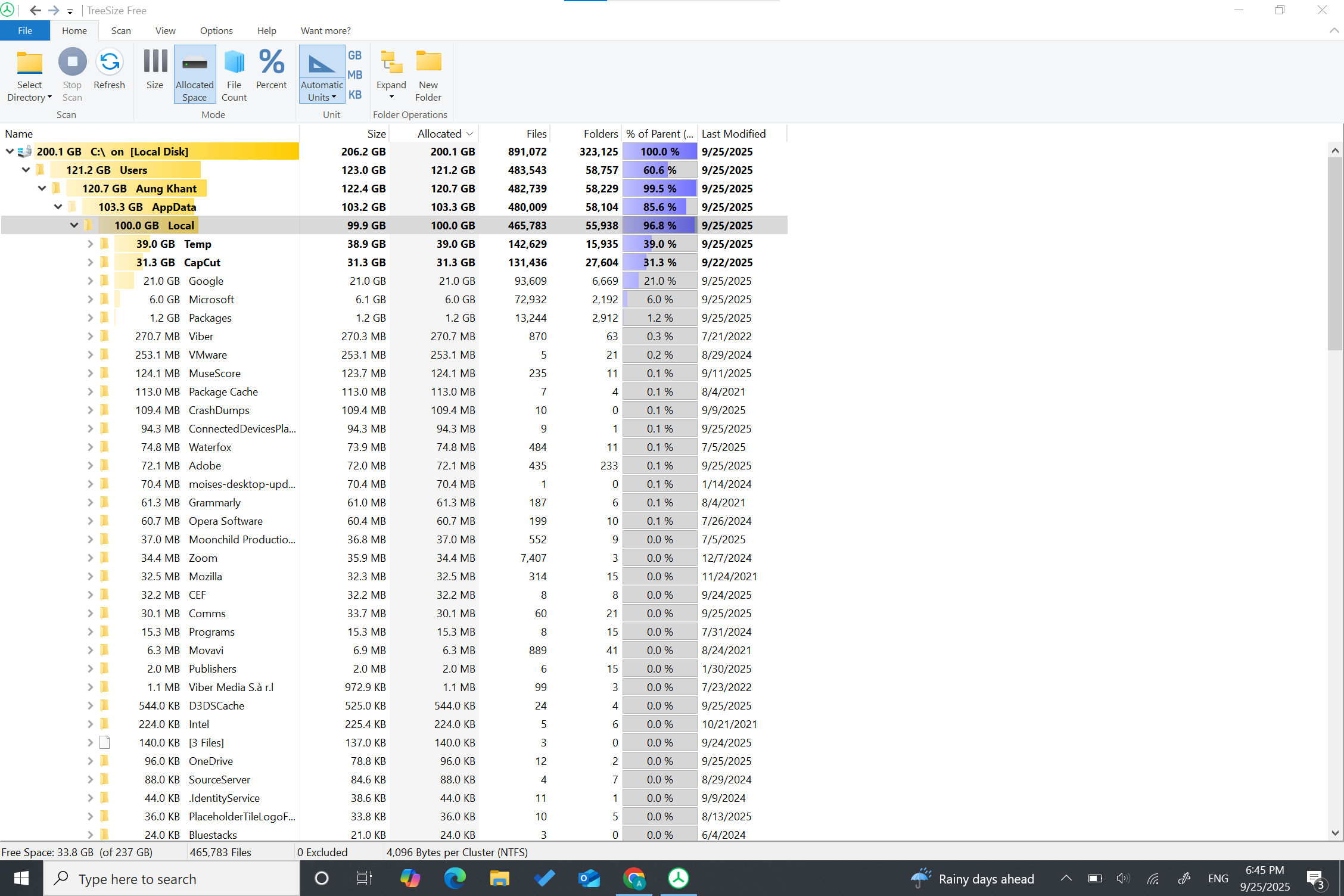Toggle KB as the display unit

(354, 94)
